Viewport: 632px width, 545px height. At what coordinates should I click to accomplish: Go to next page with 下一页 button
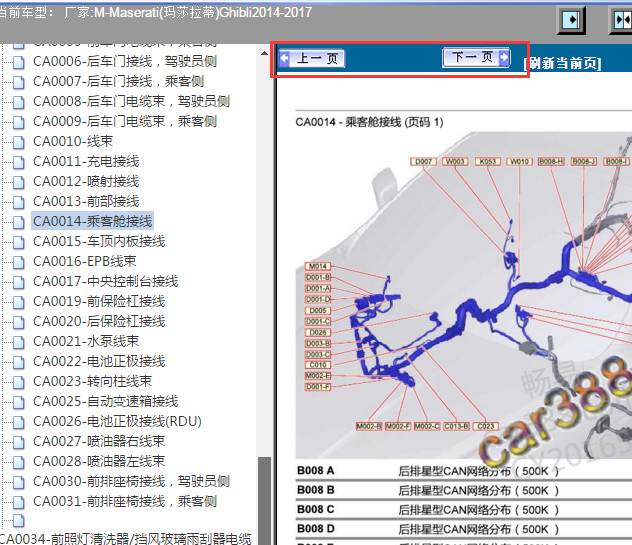click(x=476, y=57)
